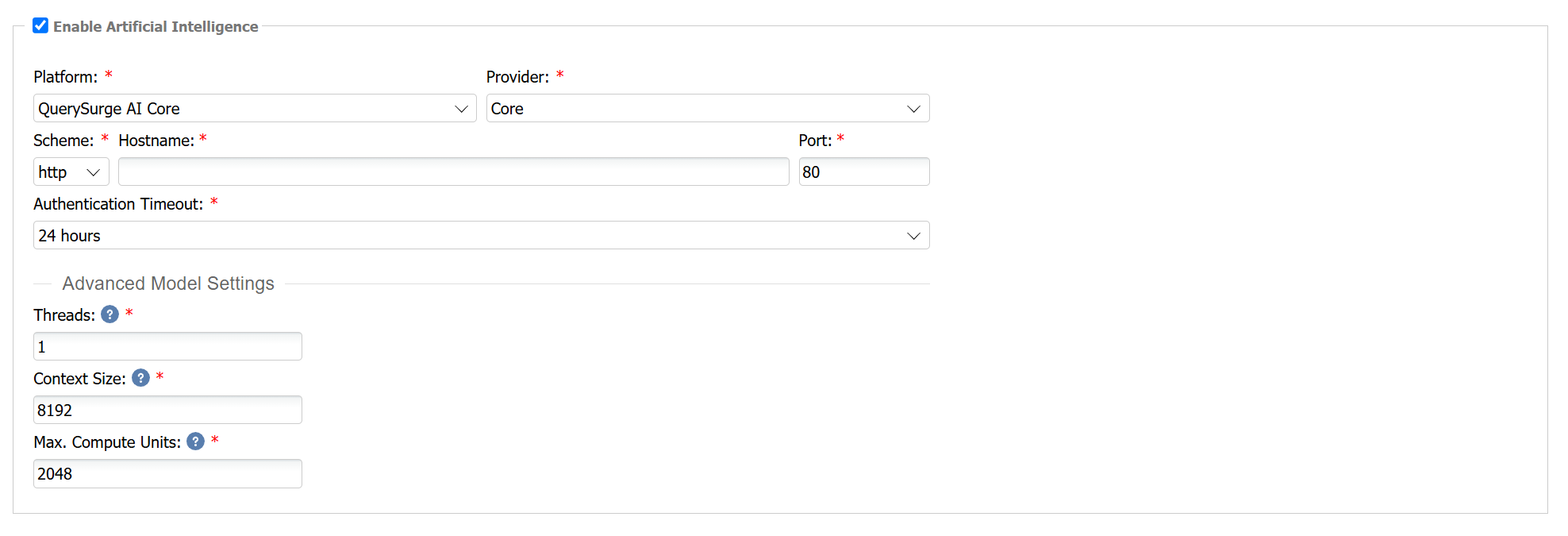Click Max. Compute Units field containing 2048
Viewport: 1568px width, 536px height.
[x=167, y=473]
